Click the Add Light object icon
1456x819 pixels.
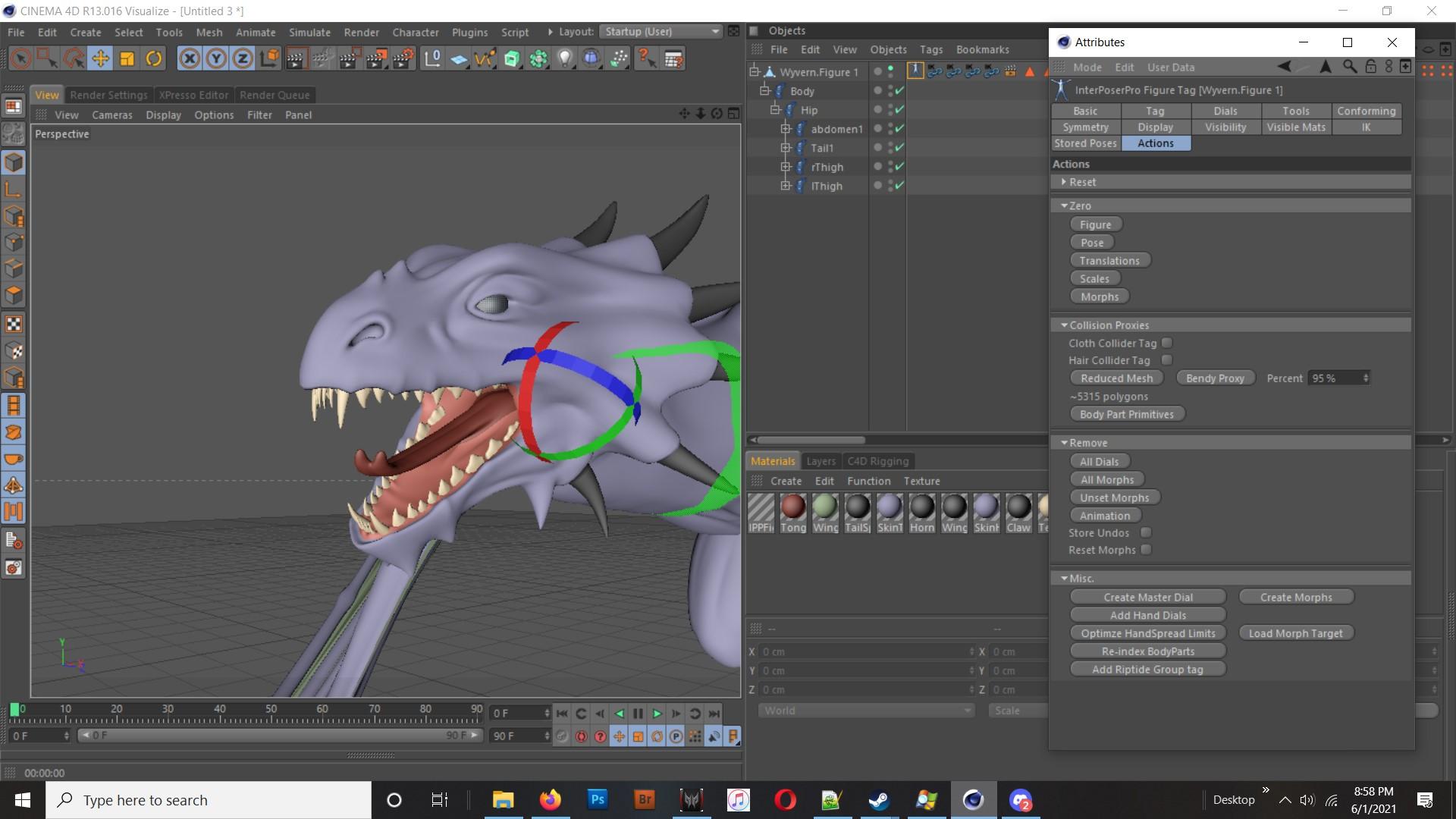point(565,58)
